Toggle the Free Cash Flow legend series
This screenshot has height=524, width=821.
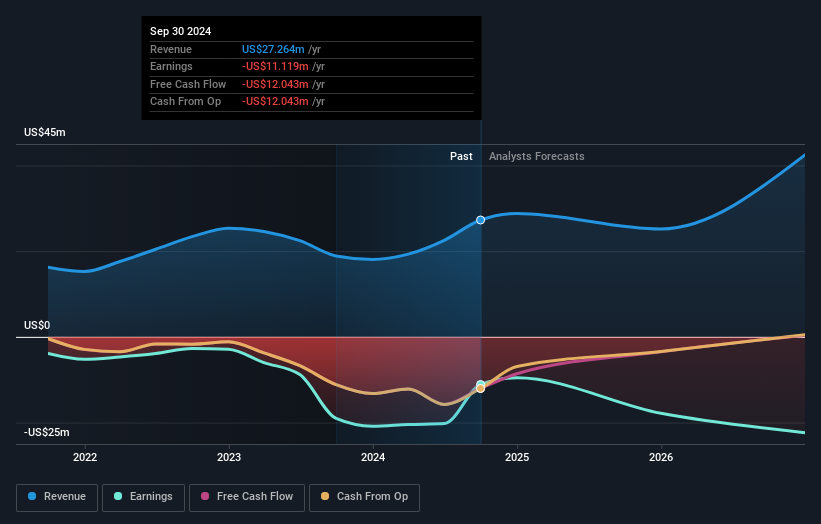coord(247,497)
